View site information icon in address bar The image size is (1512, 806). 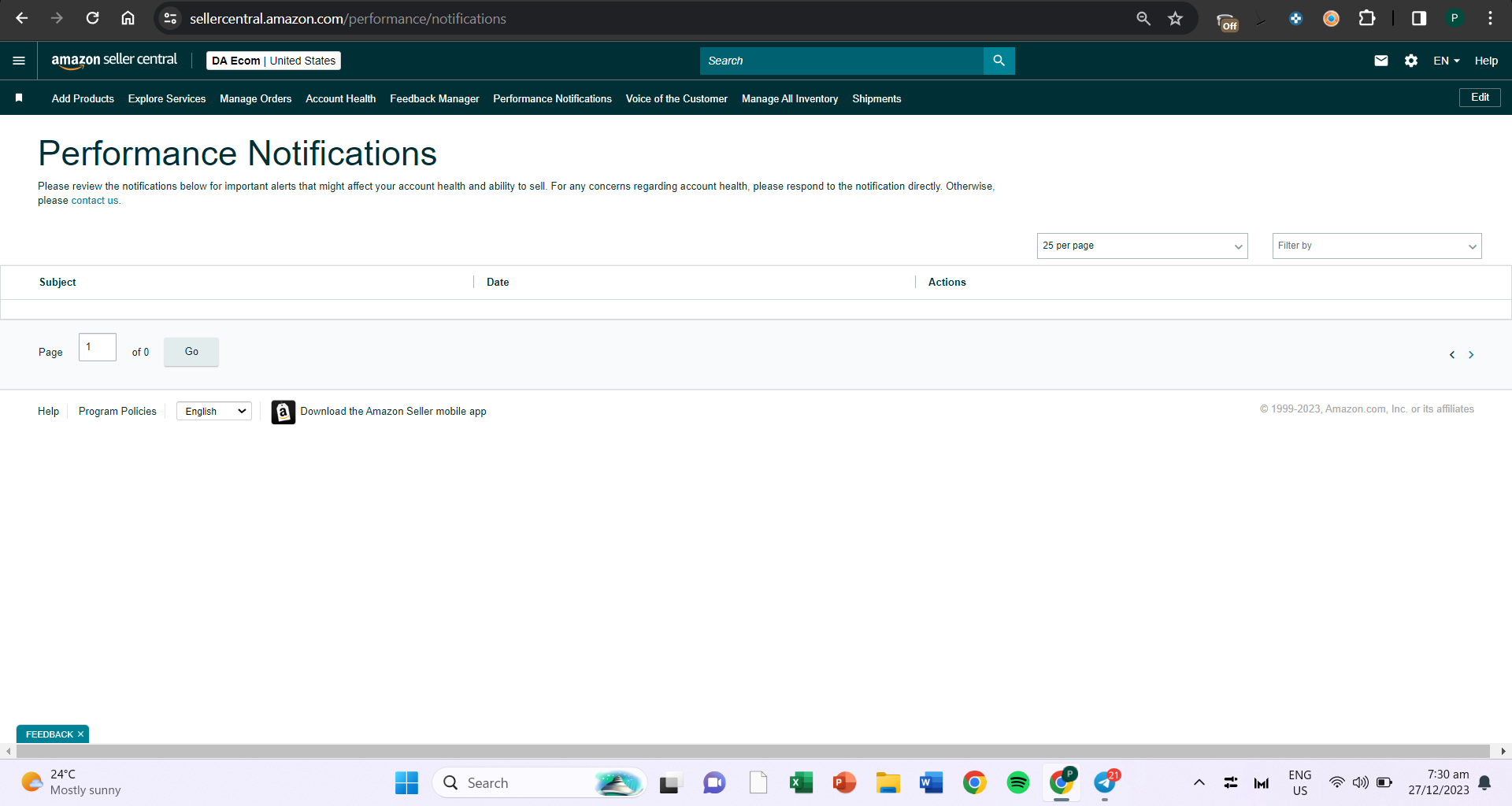pyautogui.click(x=170, y=18)
